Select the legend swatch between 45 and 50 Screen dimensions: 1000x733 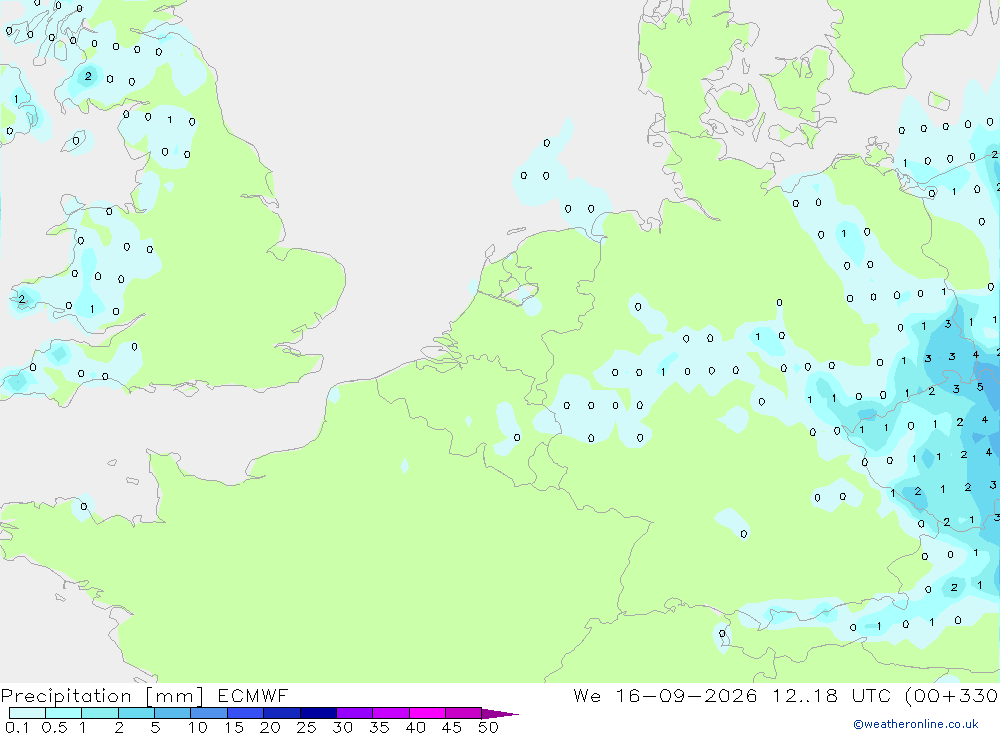[x=464, y=713]
